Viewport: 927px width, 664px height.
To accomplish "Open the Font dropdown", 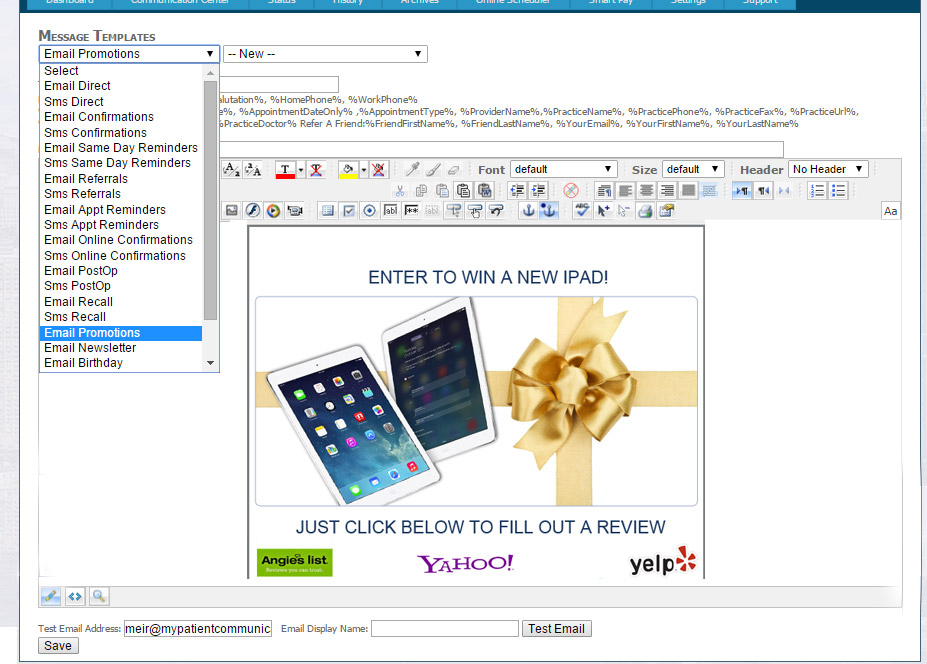I will click(x=563, y=169).
